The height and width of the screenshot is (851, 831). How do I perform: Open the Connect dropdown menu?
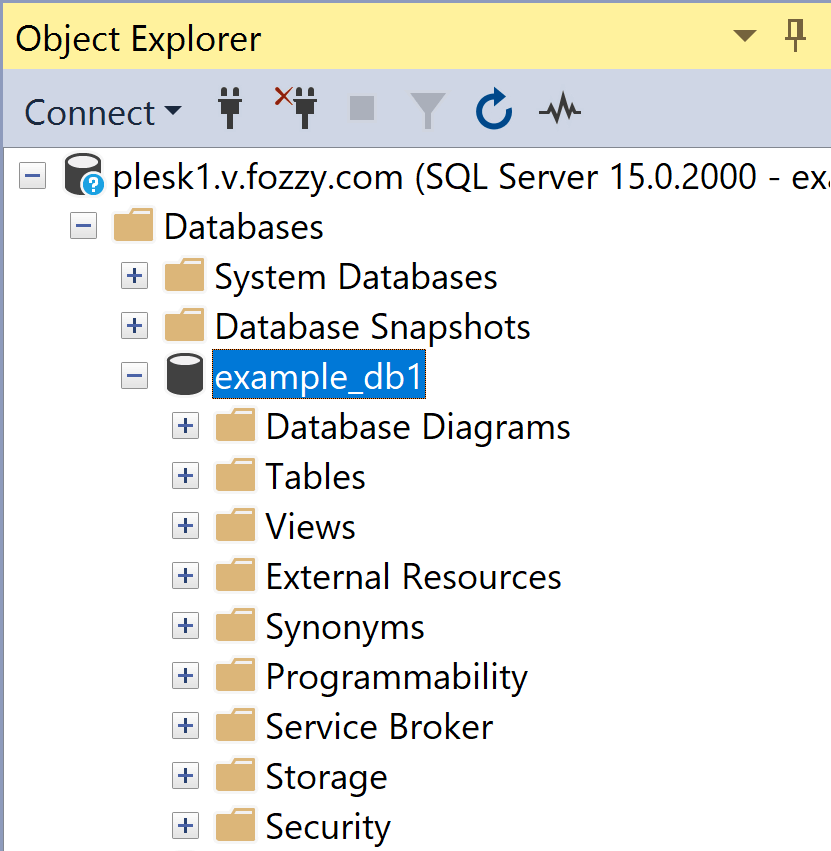103,112
